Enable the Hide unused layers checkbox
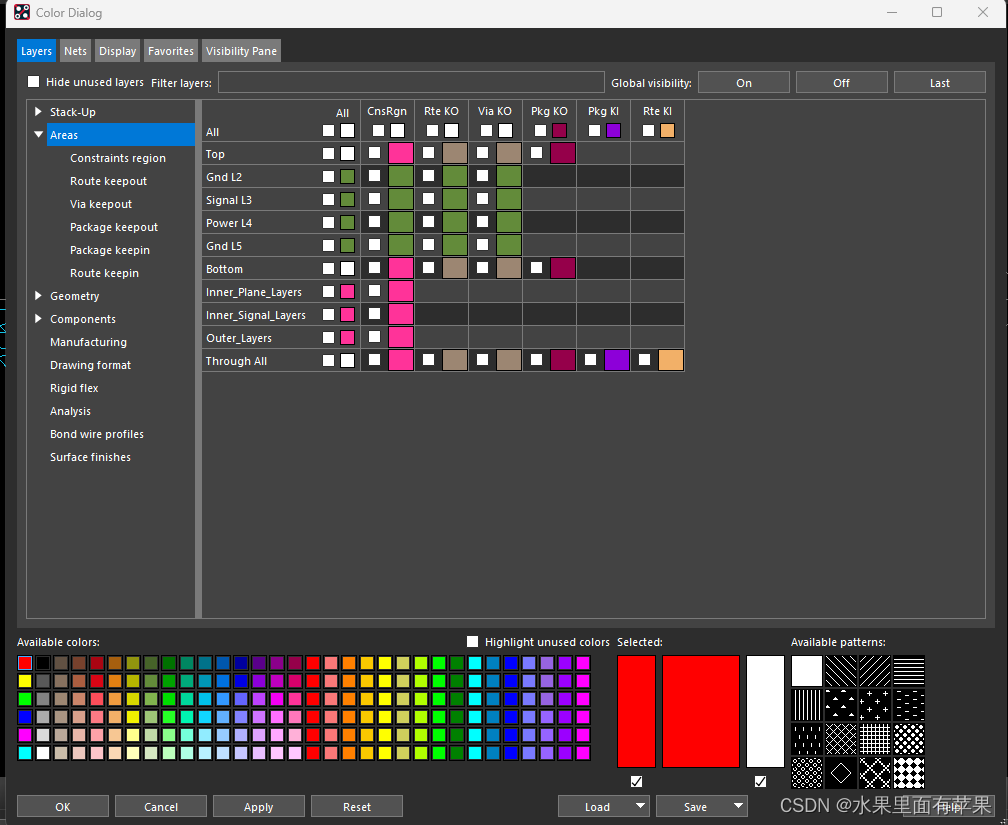 click(34, 83)
